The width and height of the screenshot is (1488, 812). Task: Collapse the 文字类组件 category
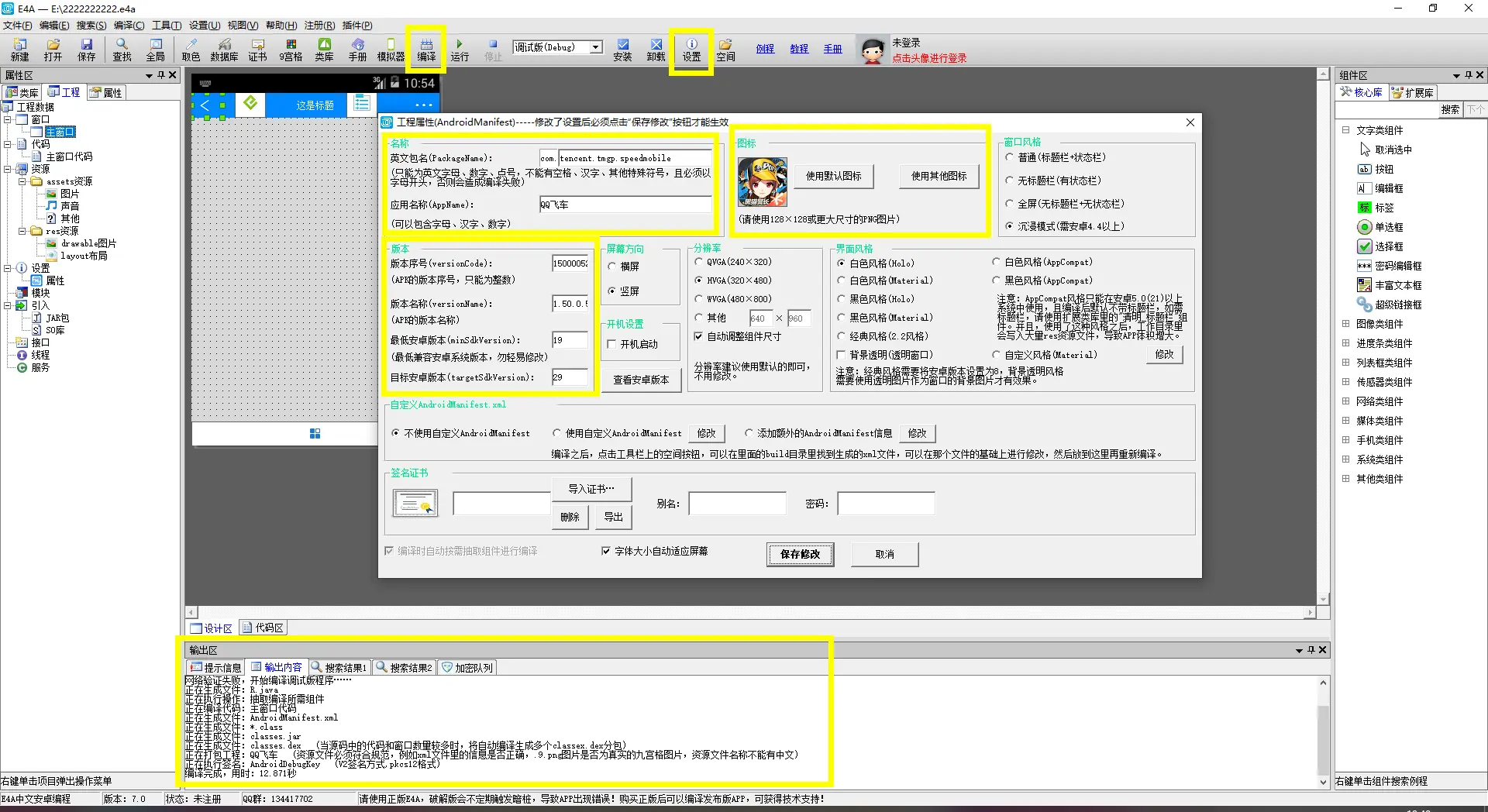[x=1345, y=130]
